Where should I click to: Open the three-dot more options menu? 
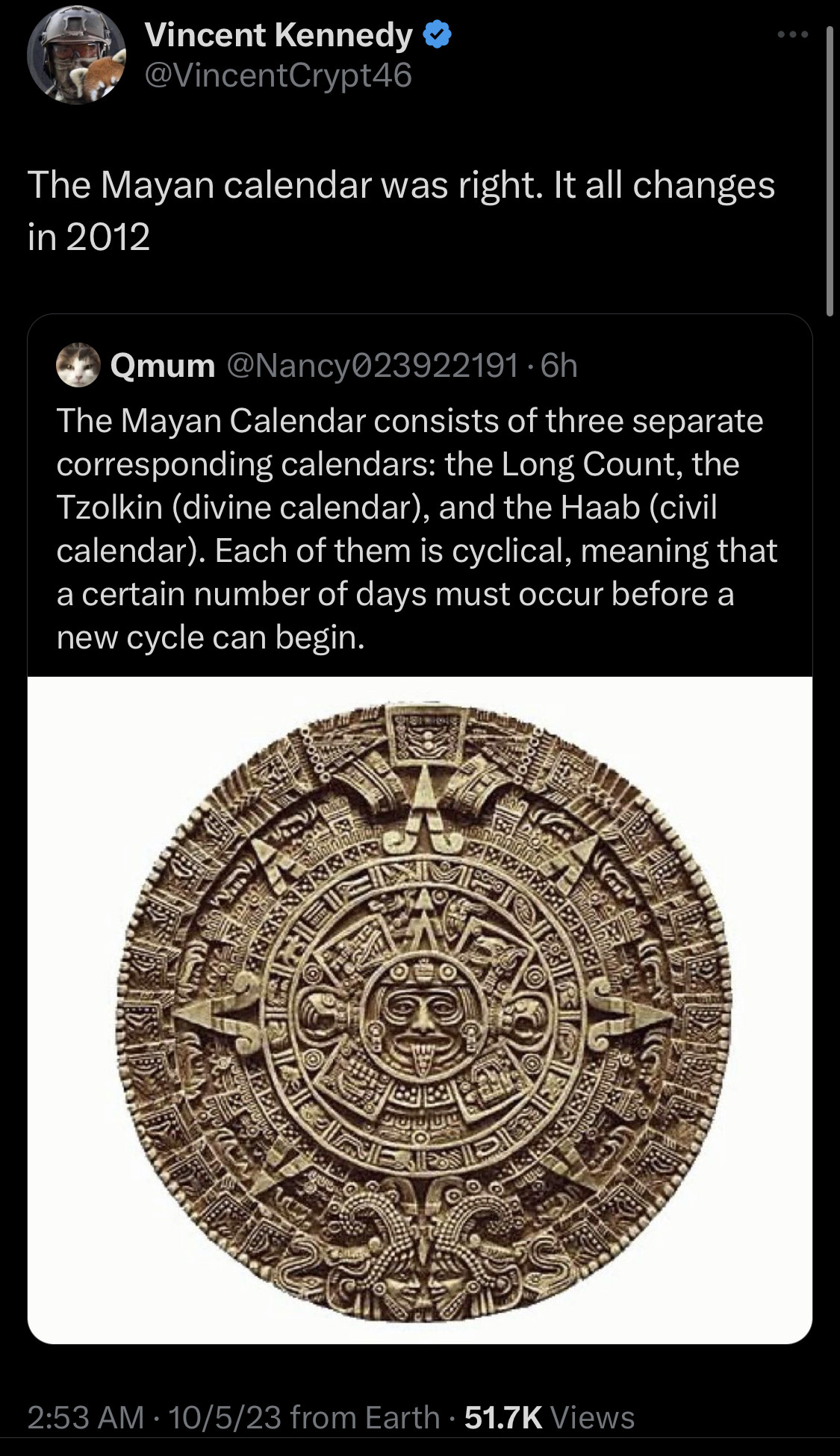(x=792, y=34)
